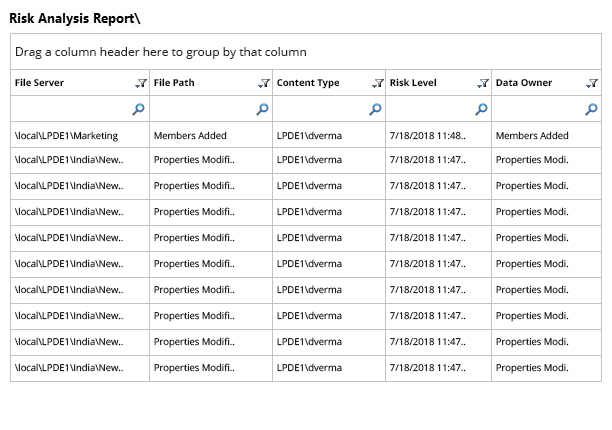The width and height of the screenshot is (612, 430).
Task: Click the group-by panel drag area text
Action: tap(160, 52)
